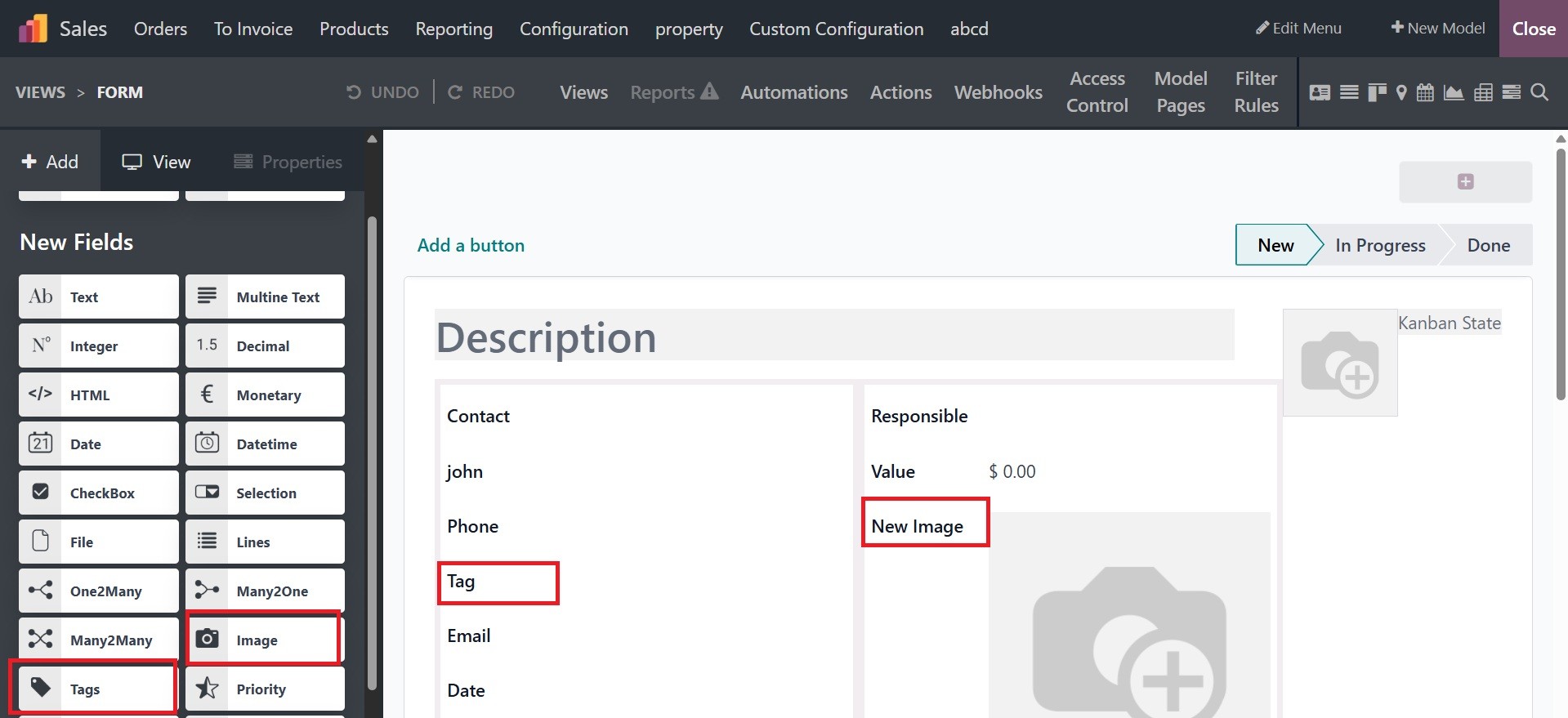Switch to the Kanban view icon
This screenshot has width=1568, height=718.
1377,92
